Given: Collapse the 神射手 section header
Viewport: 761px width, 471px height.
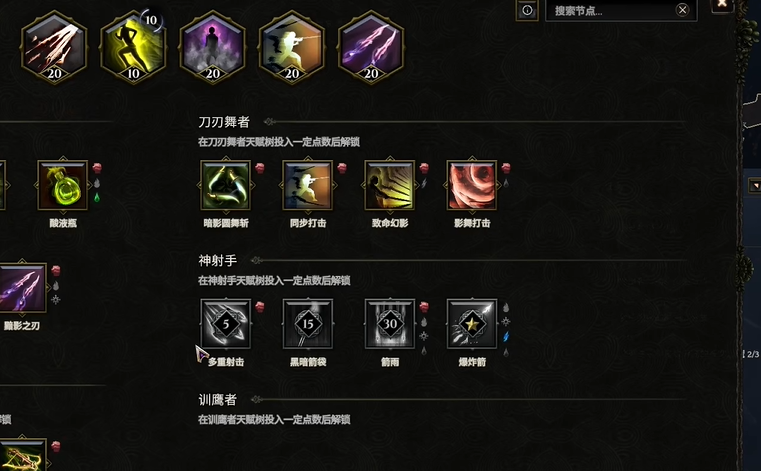Looking at the screenshot, I should [x=217, y=261].
